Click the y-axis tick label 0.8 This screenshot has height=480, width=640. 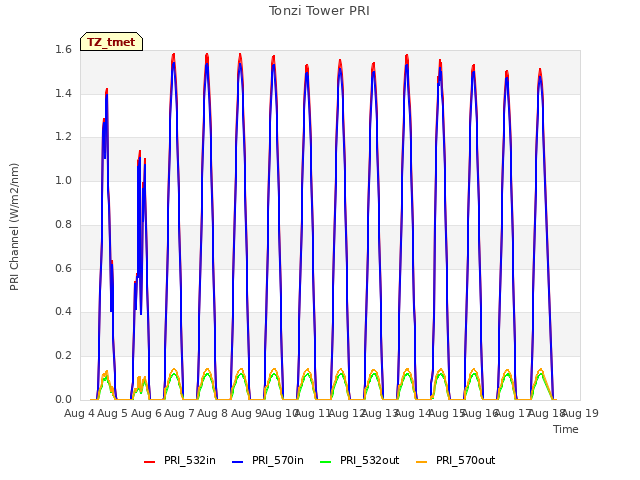pyautogui.click(x=63, y=224)
